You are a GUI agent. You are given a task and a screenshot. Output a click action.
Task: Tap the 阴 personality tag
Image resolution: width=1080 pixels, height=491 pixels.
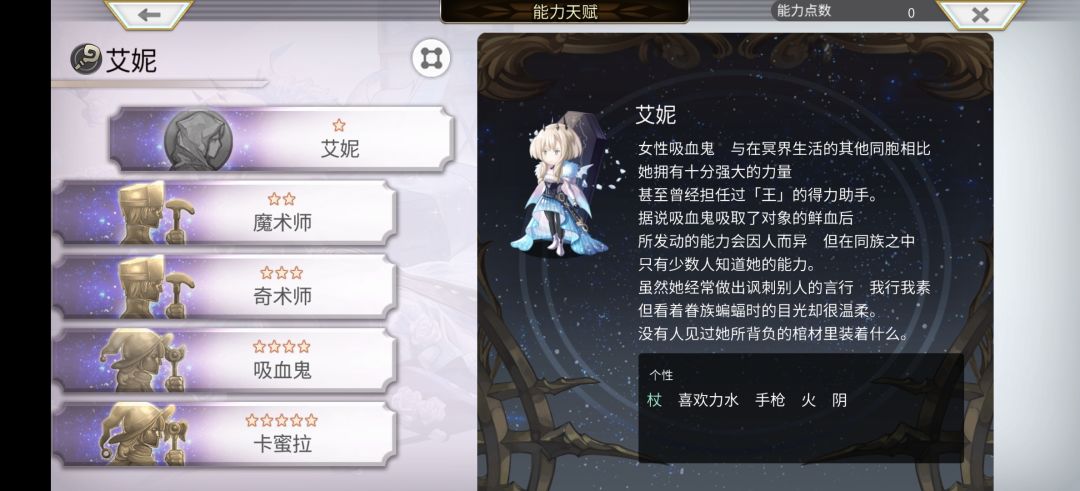click(840, 400)
